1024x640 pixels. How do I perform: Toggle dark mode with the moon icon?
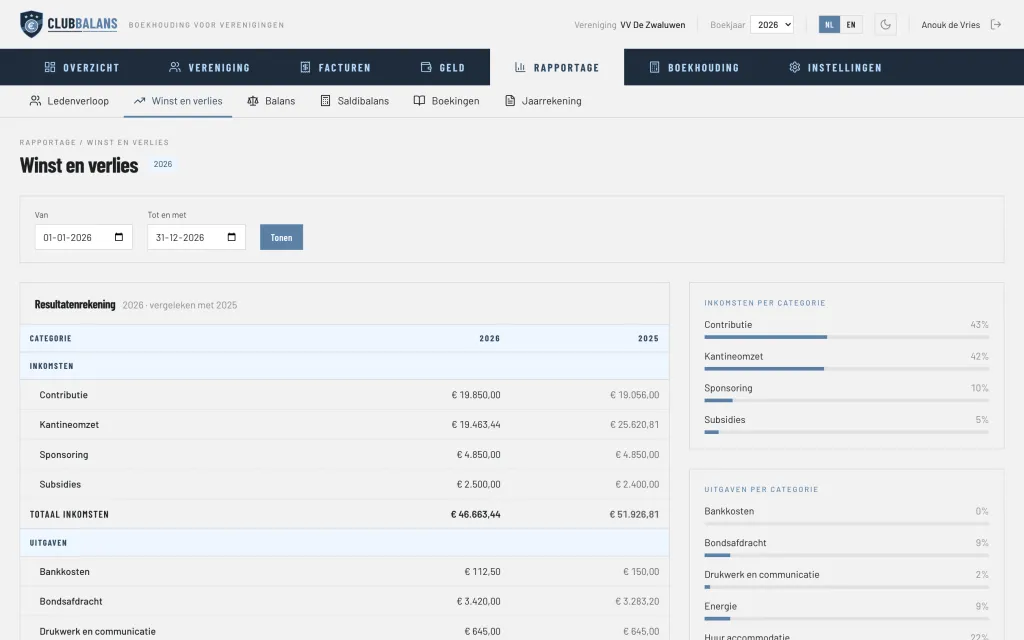pos(886,25)
